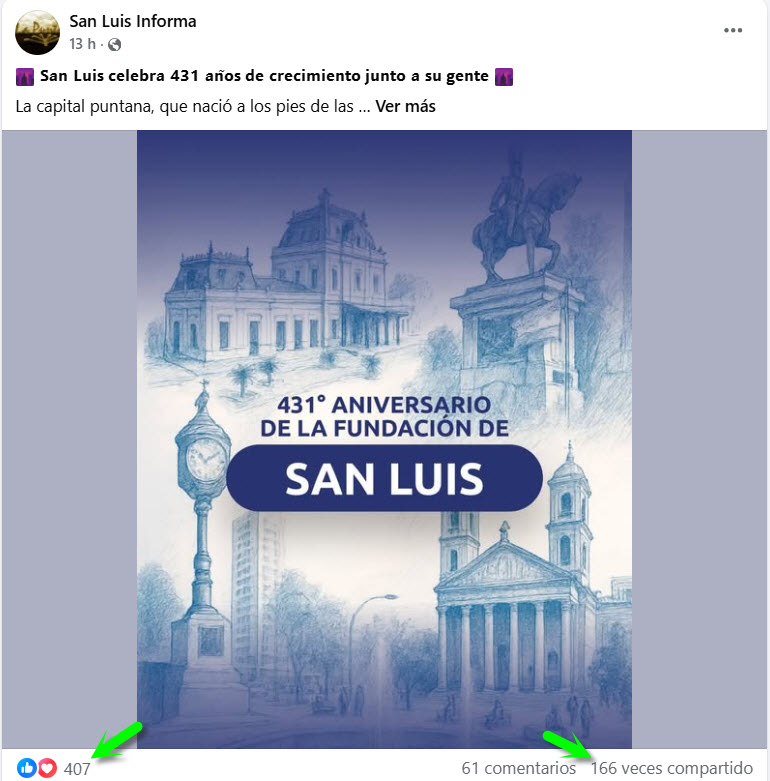
Task: Click the purple emoji after the headline
Action: (504, 77)
